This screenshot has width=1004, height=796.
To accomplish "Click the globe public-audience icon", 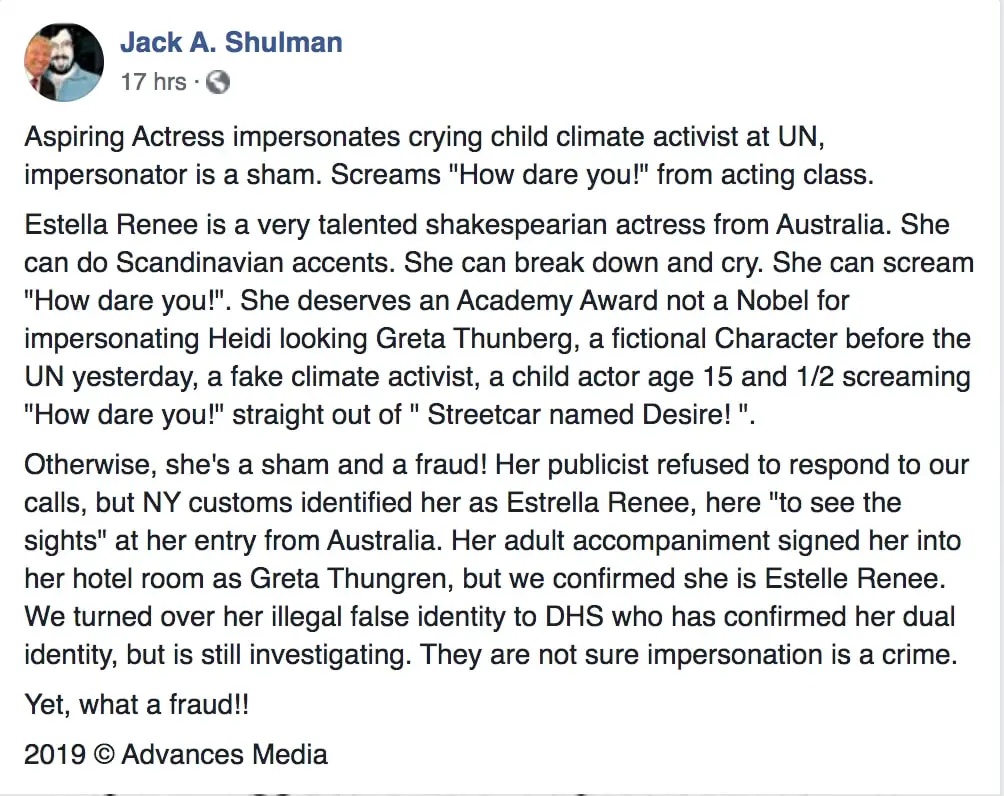I will point(218,82).
